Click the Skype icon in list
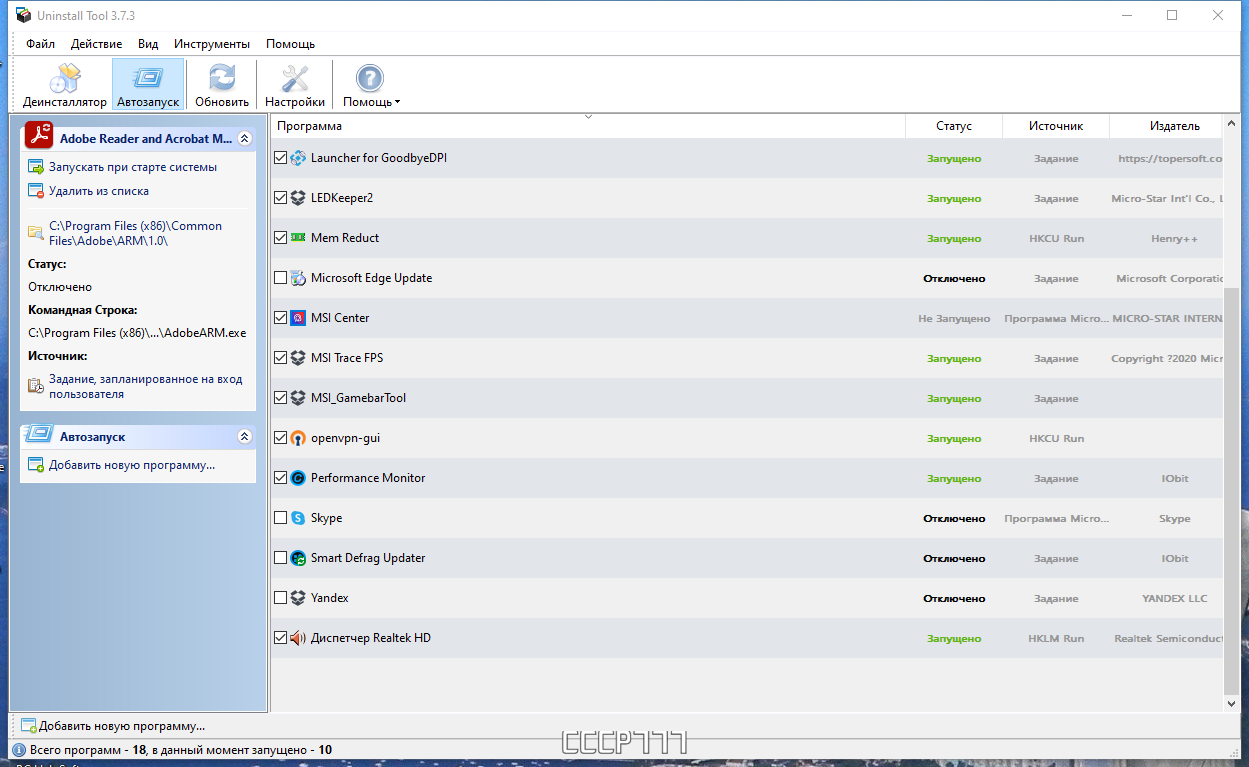Screen dimensions: 1249x767 click(x=298, y=518)
